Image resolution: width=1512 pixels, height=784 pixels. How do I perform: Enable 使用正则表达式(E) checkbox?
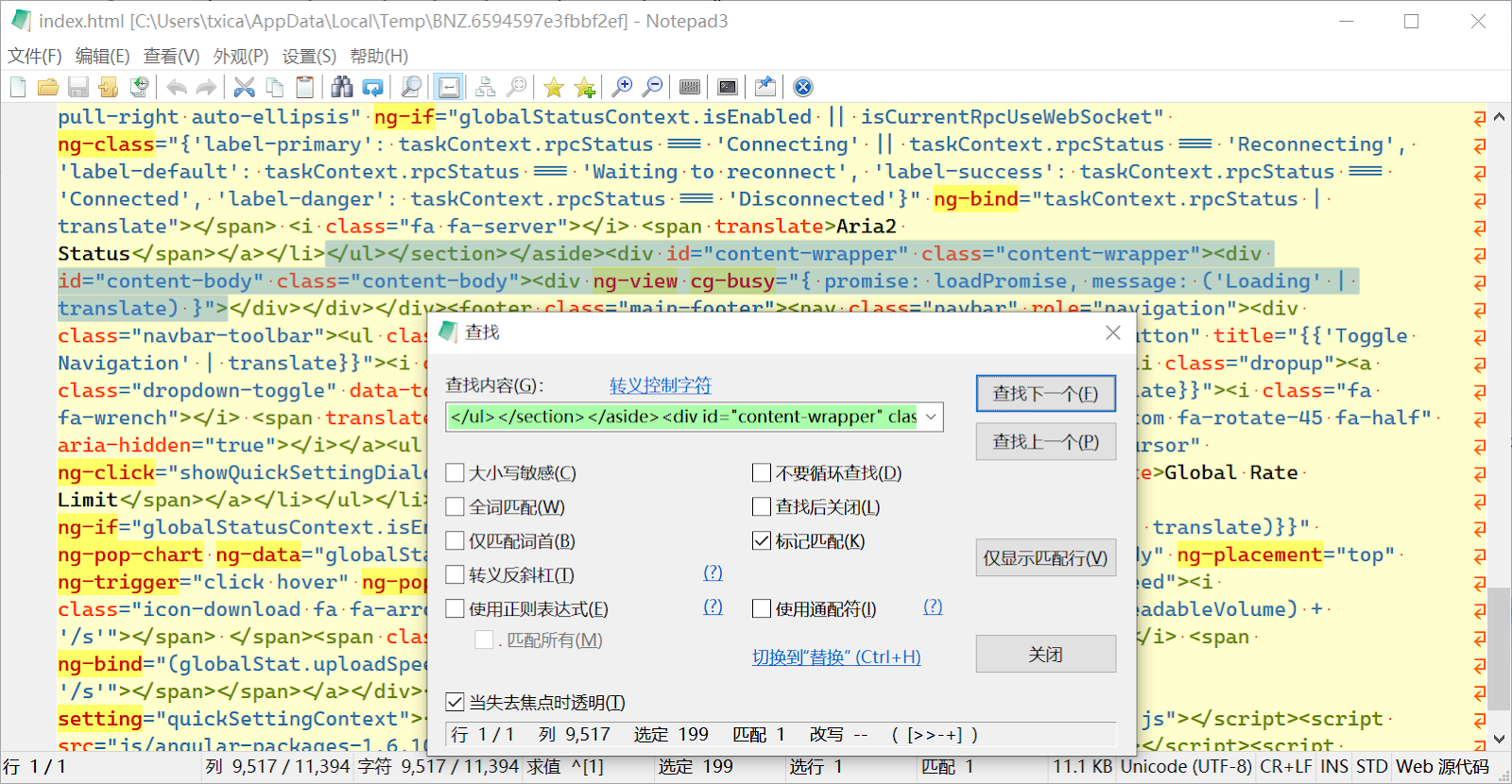[x=455, y=609]
